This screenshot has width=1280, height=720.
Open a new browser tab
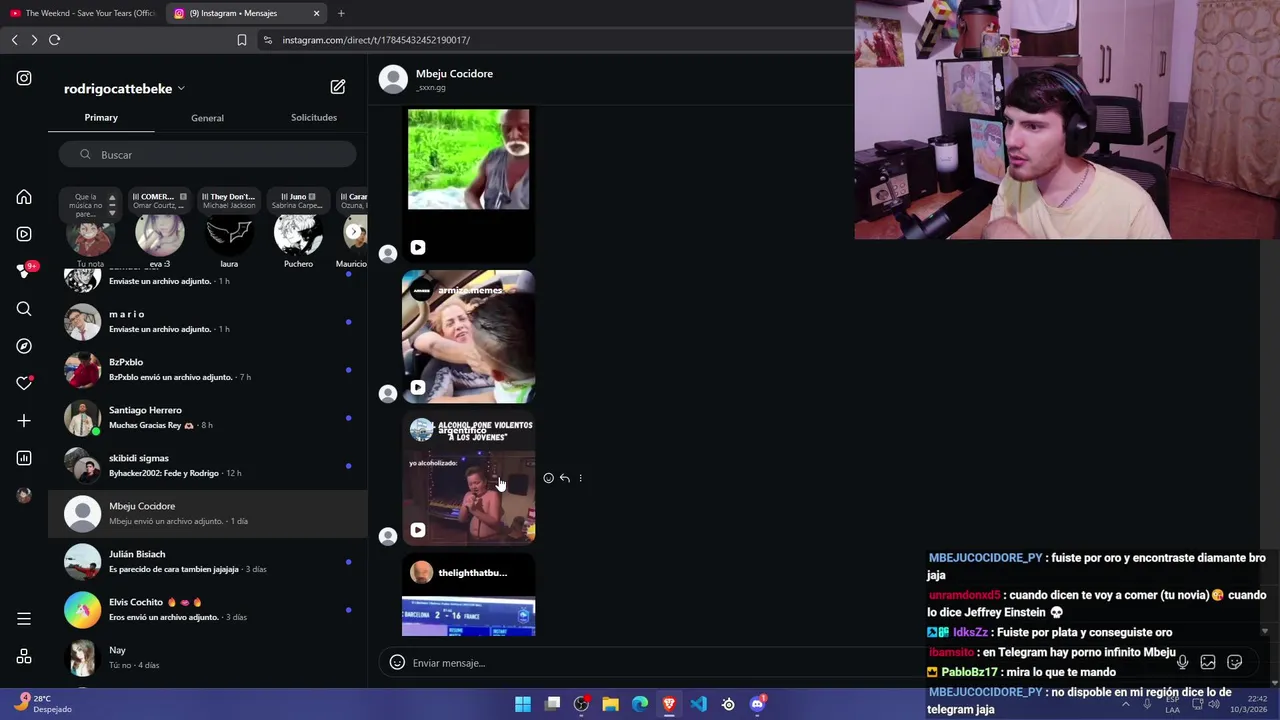(341, 13)
